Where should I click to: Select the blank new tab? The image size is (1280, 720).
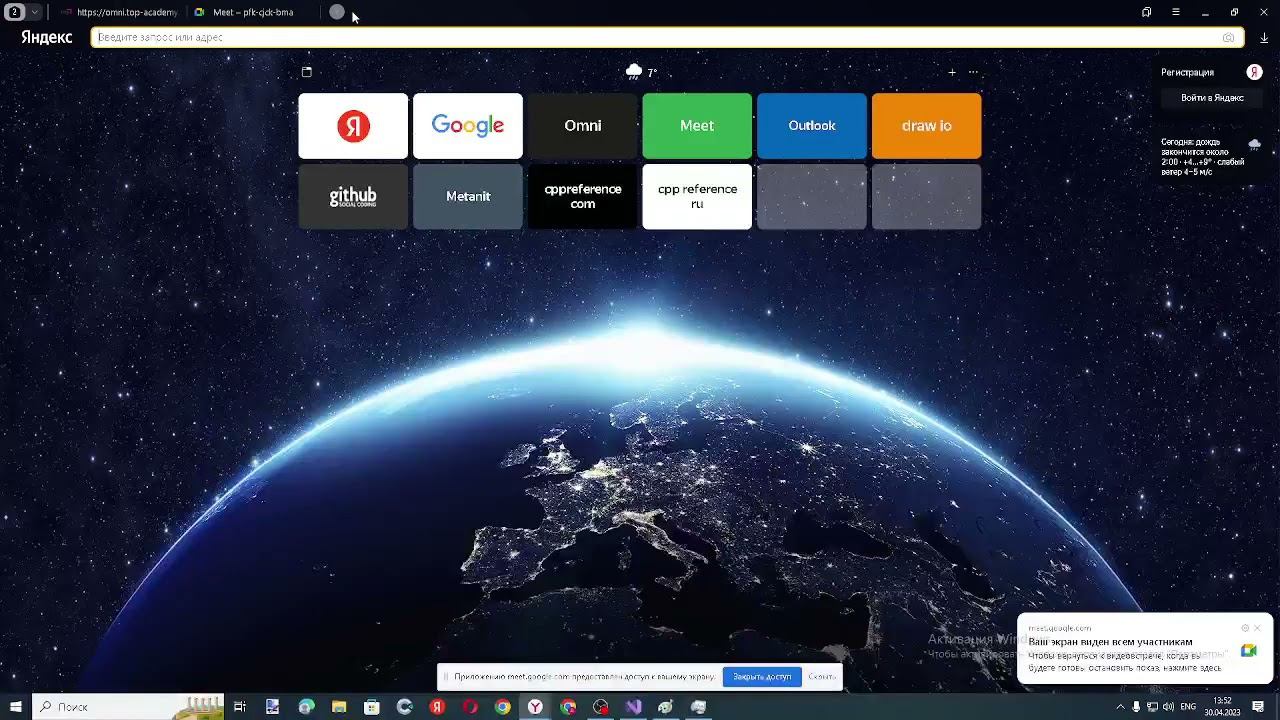point(337,12)
